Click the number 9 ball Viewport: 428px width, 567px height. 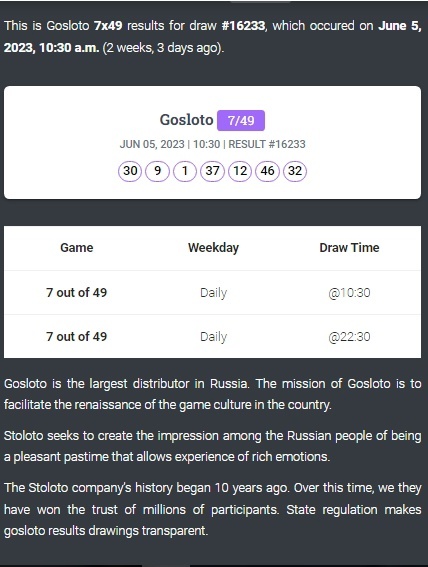[x=158, y=171]
